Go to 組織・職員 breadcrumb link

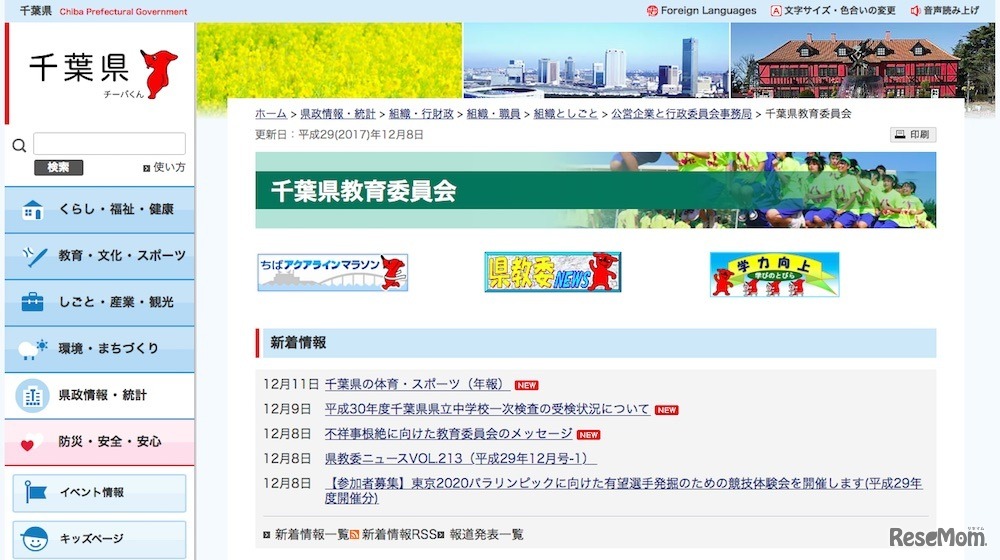coord(493,114)
